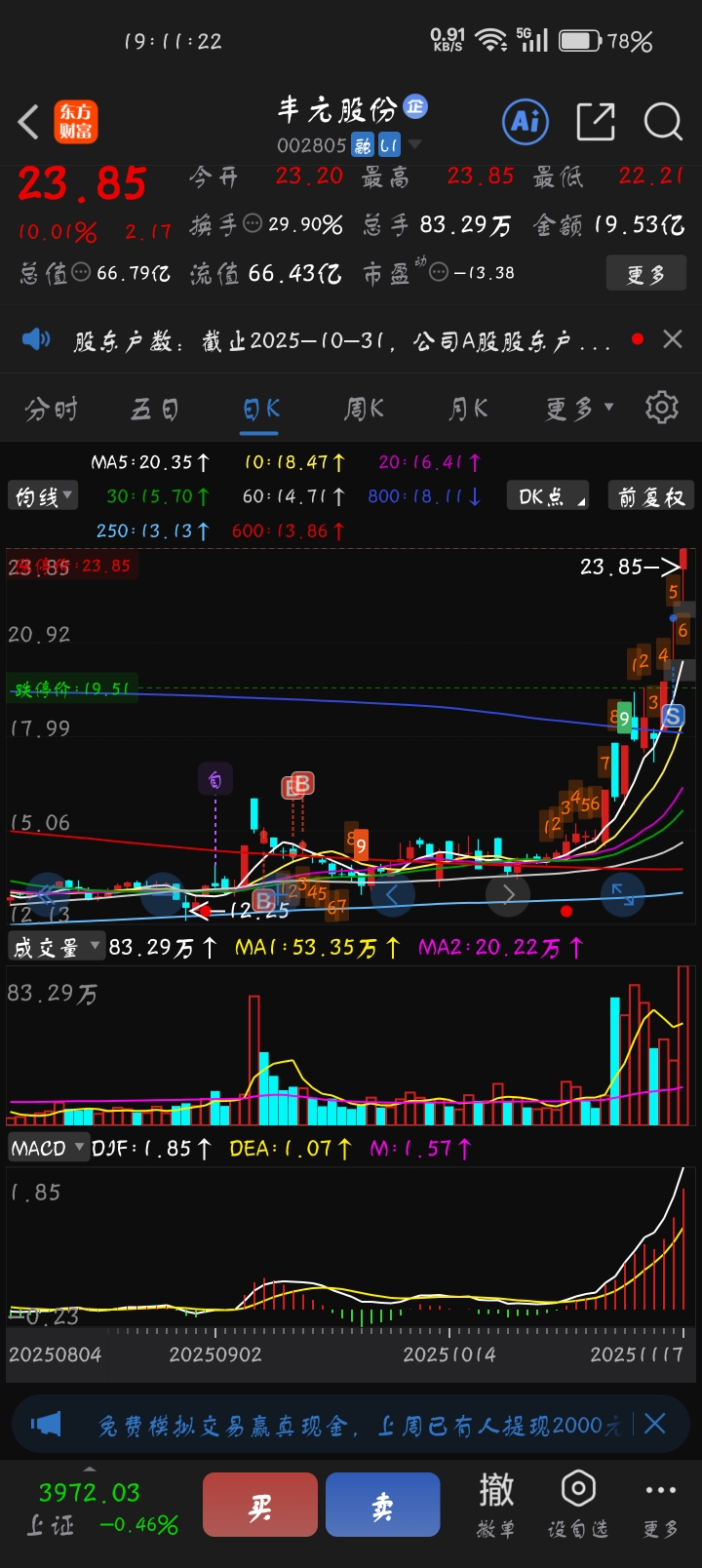Viewport: 702px width, 1568px height.
Task: Tap the megaphone promo icon
Action: pos(46,1425)
